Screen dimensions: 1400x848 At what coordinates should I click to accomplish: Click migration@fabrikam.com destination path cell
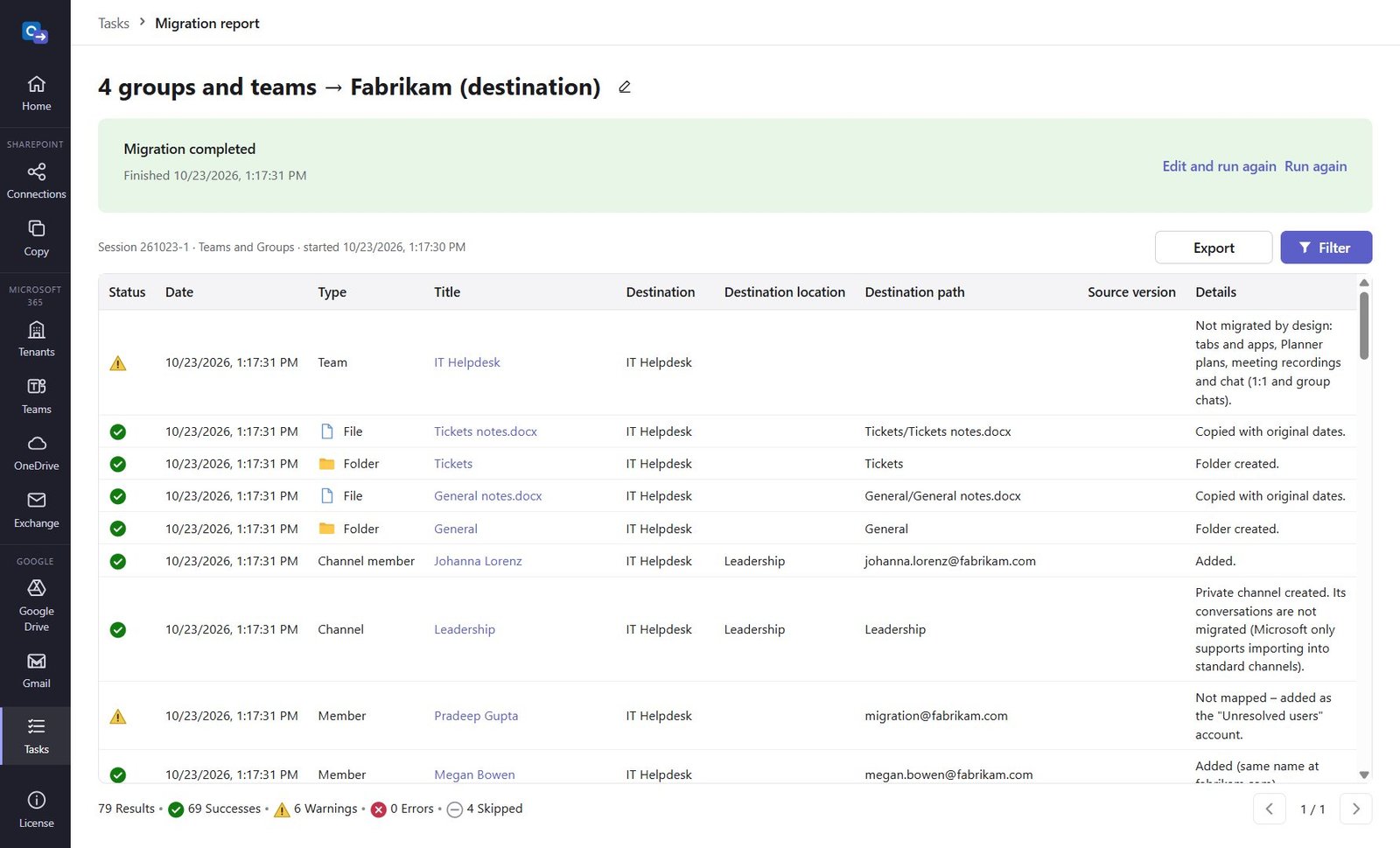936,716
